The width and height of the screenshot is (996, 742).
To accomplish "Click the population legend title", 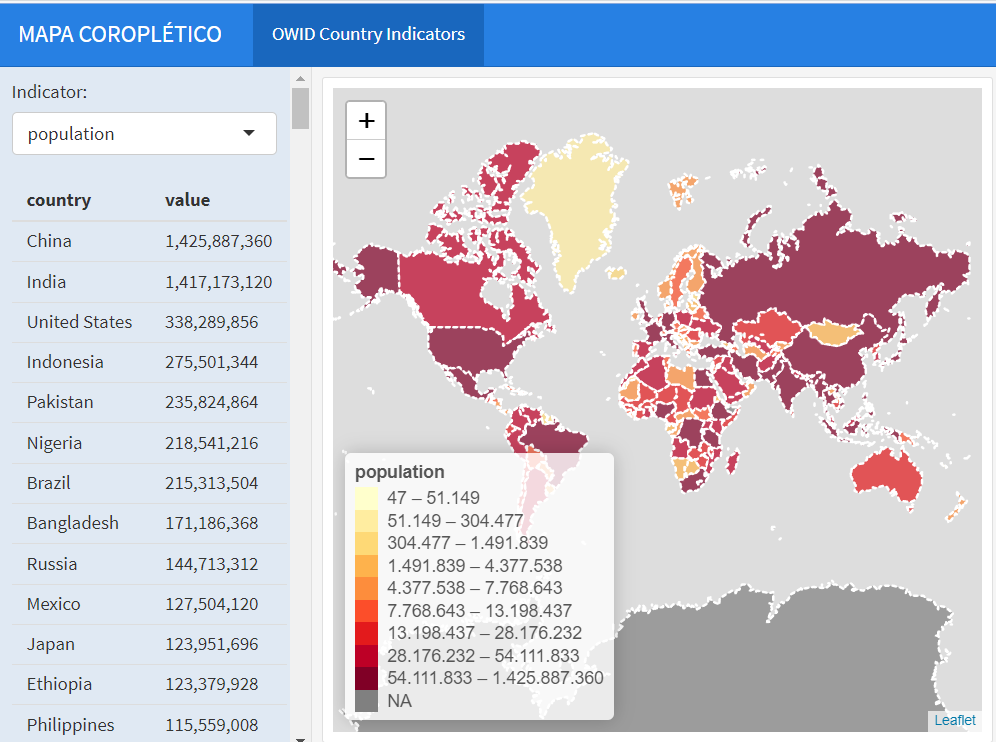I will point(400,472).
